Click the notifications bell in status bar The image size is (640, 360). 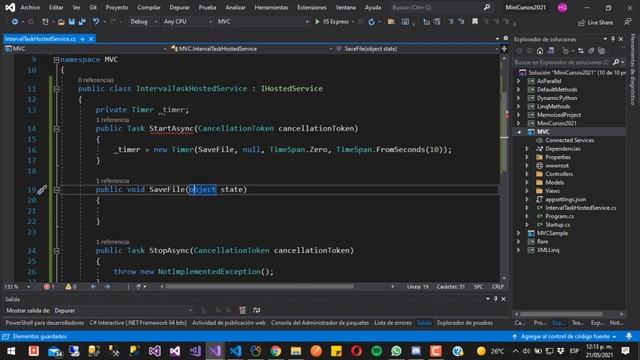(629, 336)
